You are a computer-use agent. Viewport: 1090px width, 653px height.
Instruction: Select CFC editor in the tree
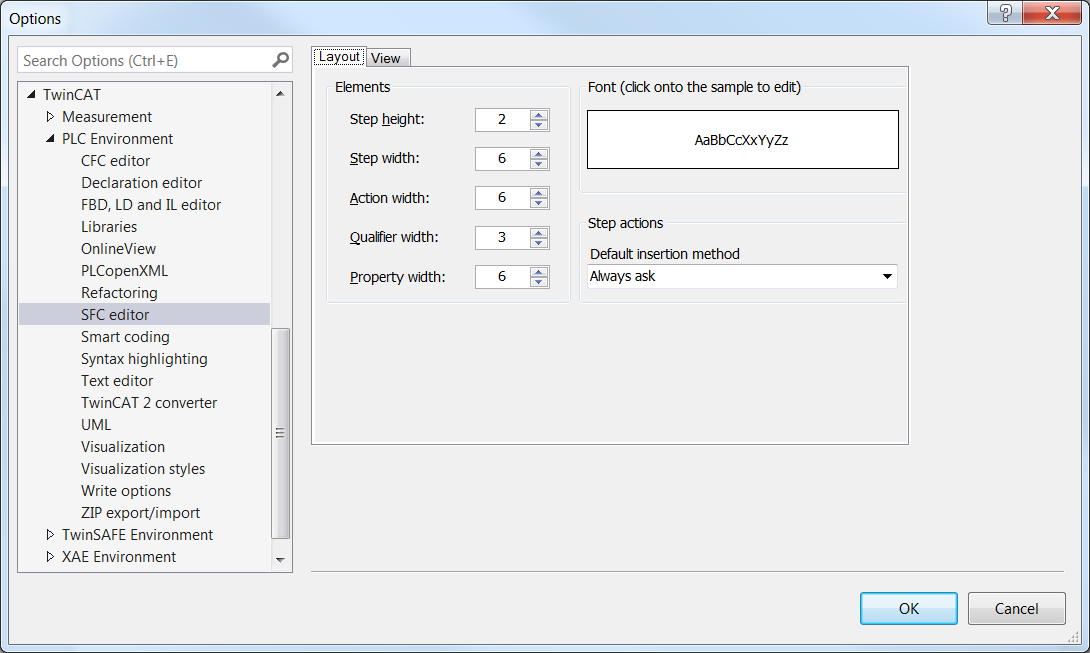[x=115, y=161]
